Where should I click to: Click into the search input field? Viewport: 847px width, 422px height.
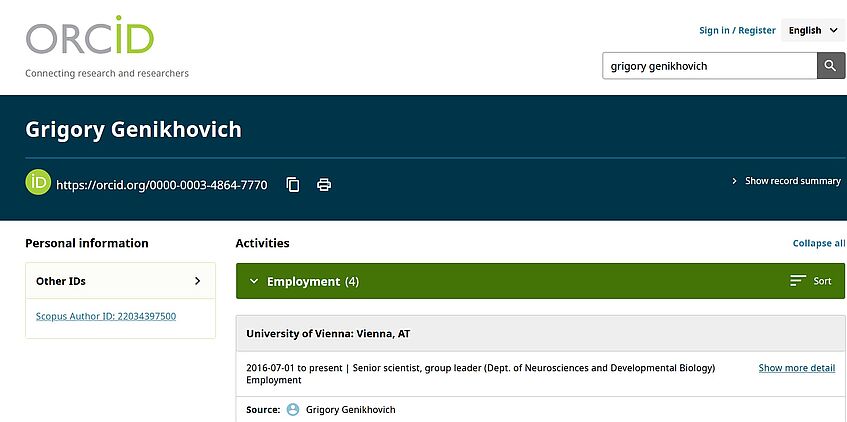click(709, 66)
